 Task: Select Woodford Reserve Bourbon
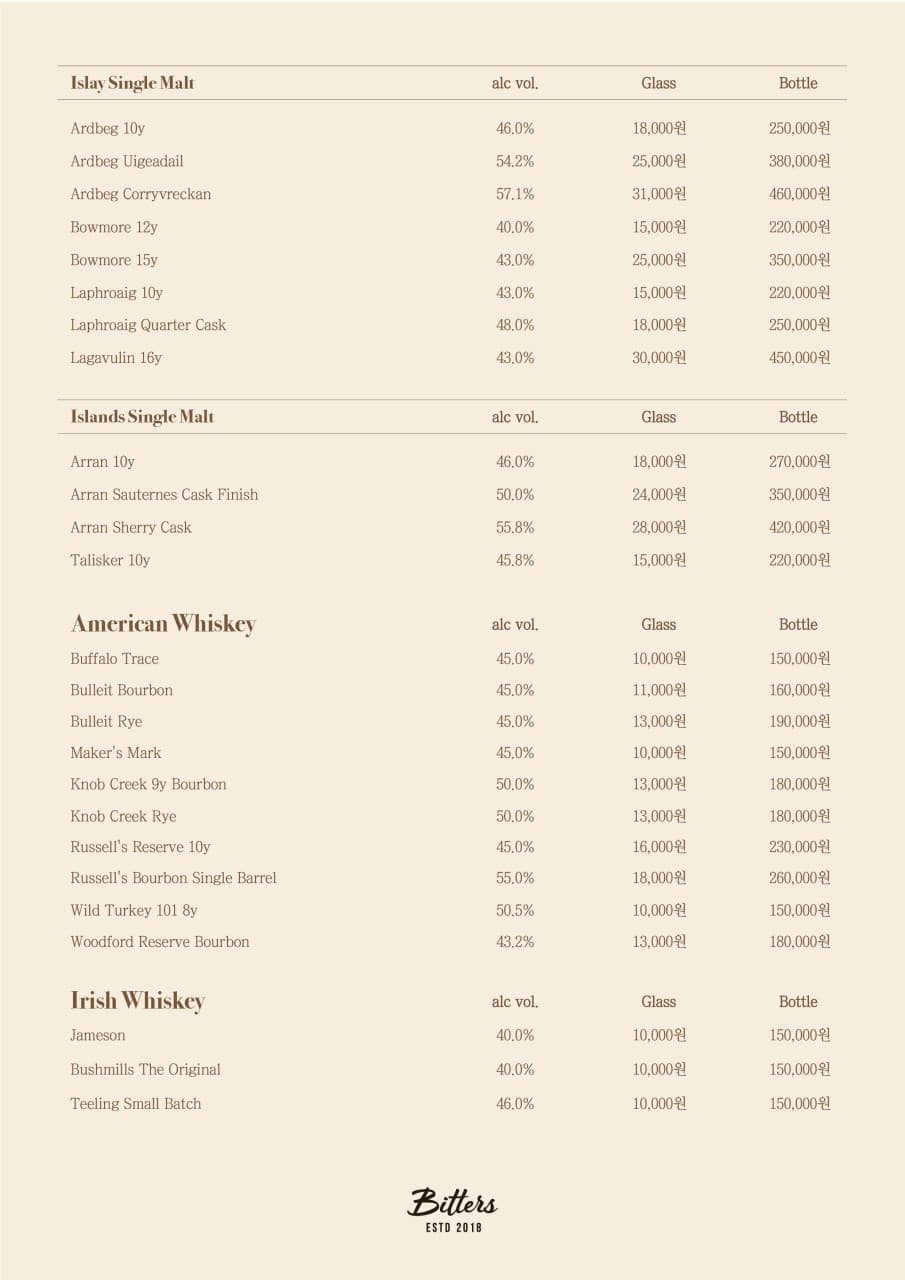pos(160,942)
